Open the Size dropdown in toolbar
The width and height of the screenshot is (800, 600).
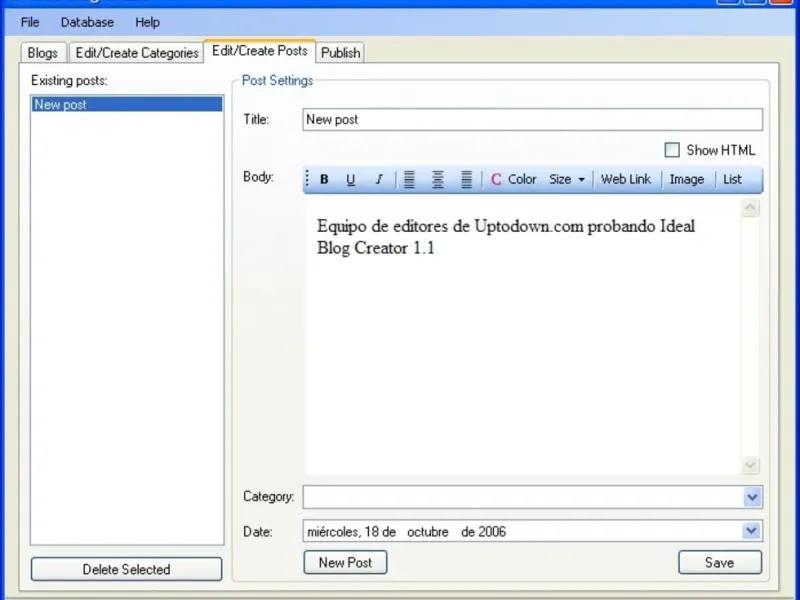(x=567, y=180)
